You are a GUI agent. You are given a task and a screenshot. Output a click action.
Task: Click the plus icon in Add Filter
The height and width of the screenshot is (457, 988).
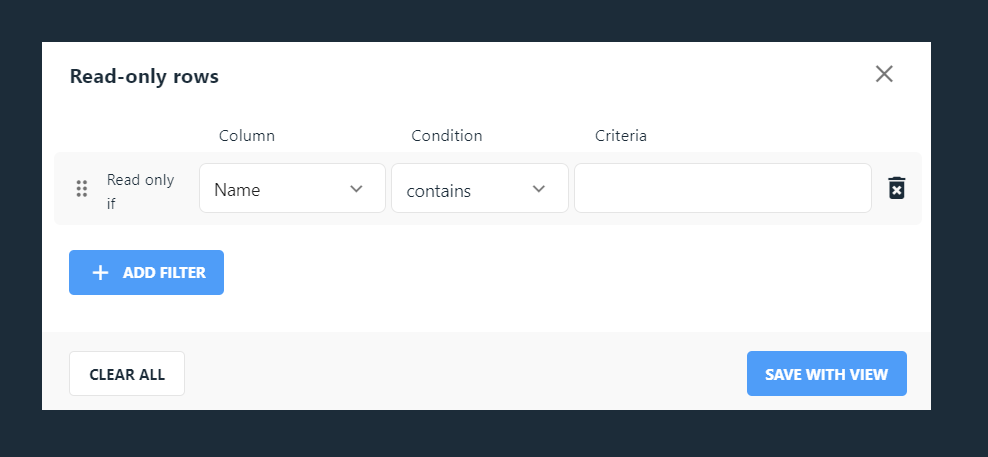tap(100, 272)
